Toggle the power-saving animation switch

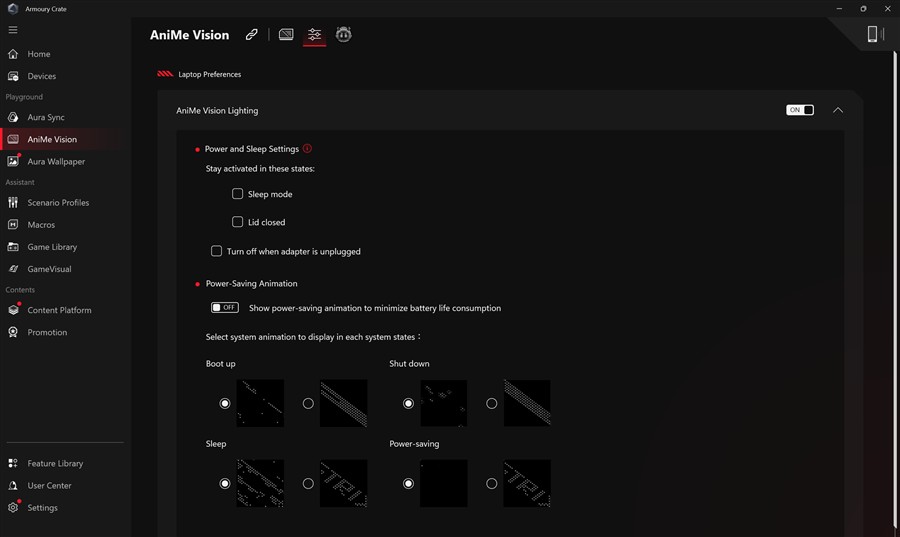pyautogui.click(x=225, y=308)
